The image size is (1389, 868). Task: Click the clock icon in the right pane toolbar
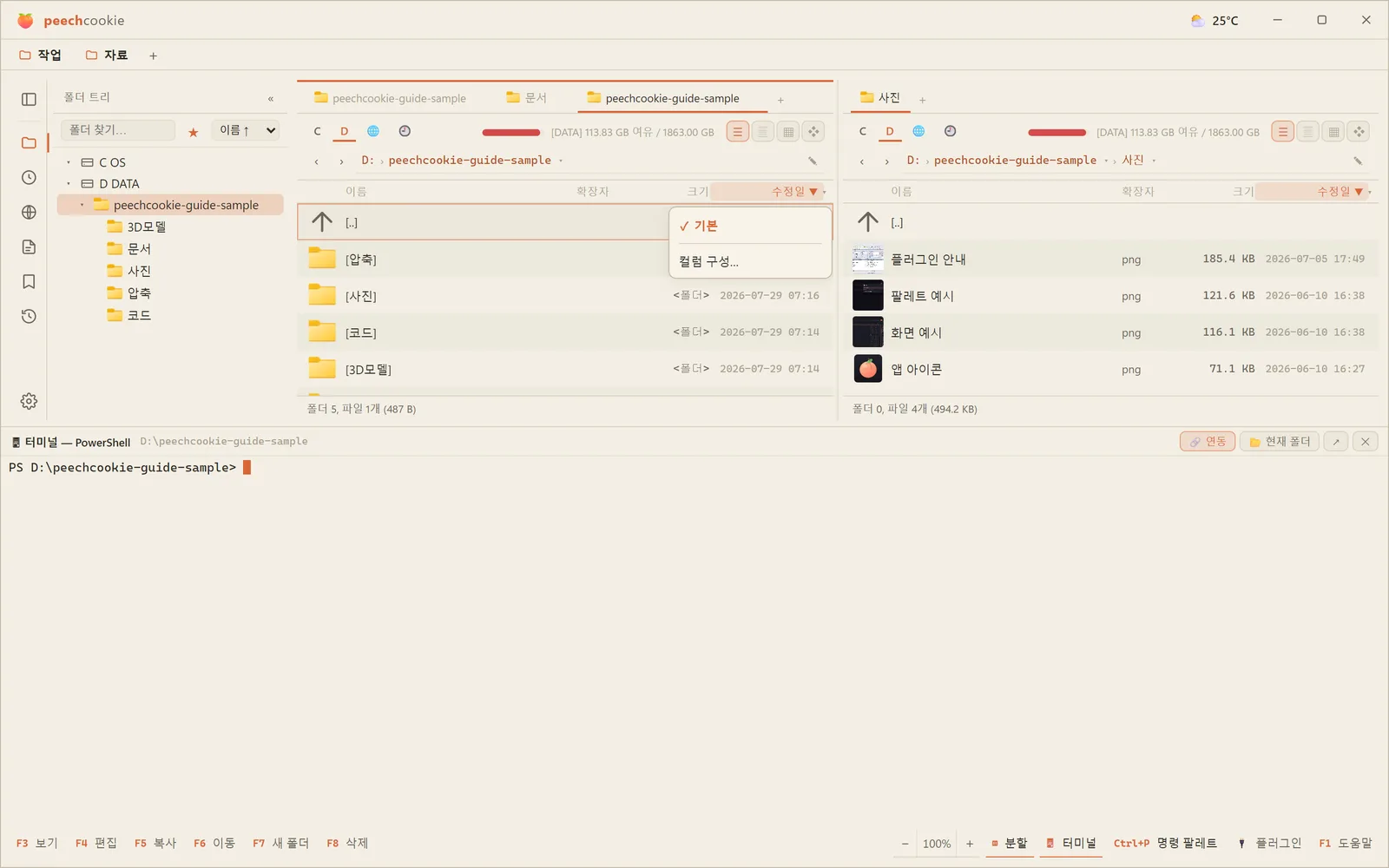point(950,131)
